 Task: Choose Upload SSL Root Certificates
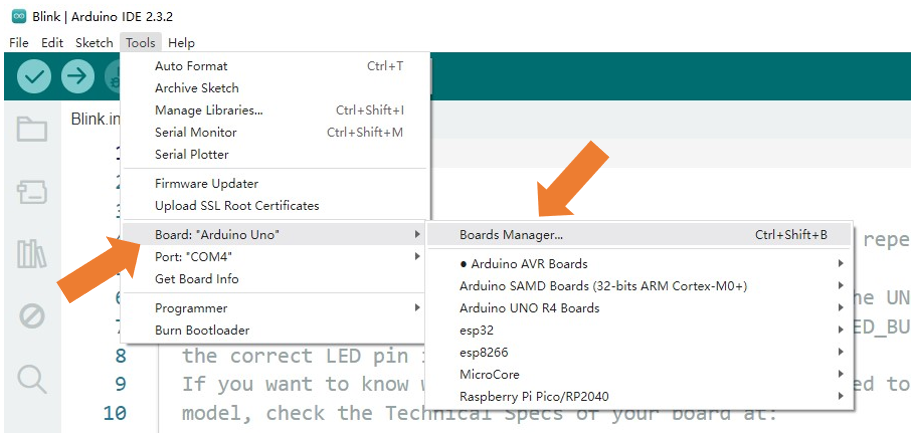click(275, 206)
